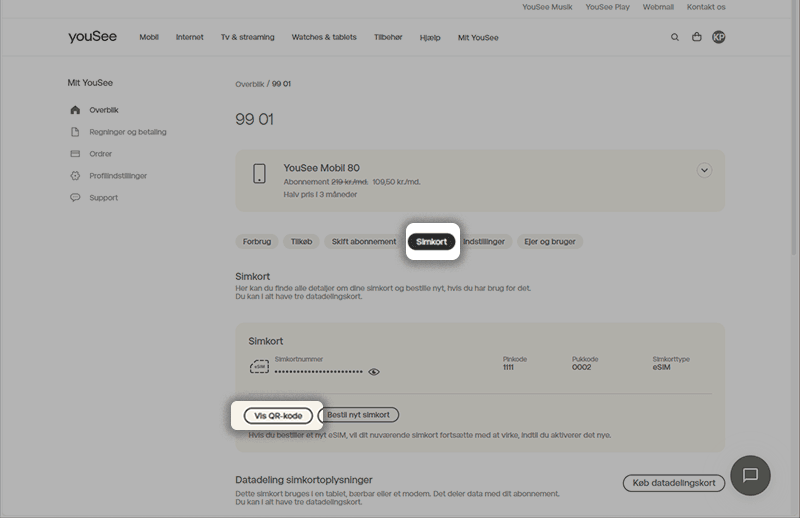Expand the YouSee Mobil 80 subscription card
Screen dimensions: 800x518
[x=704, y=170]
